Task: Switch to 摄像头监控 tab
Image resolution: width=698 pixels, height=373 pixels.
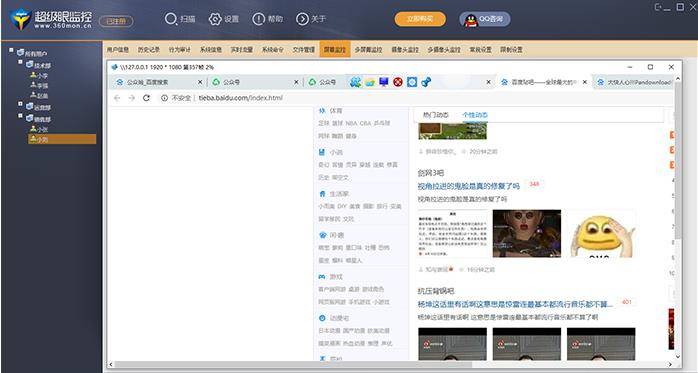Action: tap(405, 49)
